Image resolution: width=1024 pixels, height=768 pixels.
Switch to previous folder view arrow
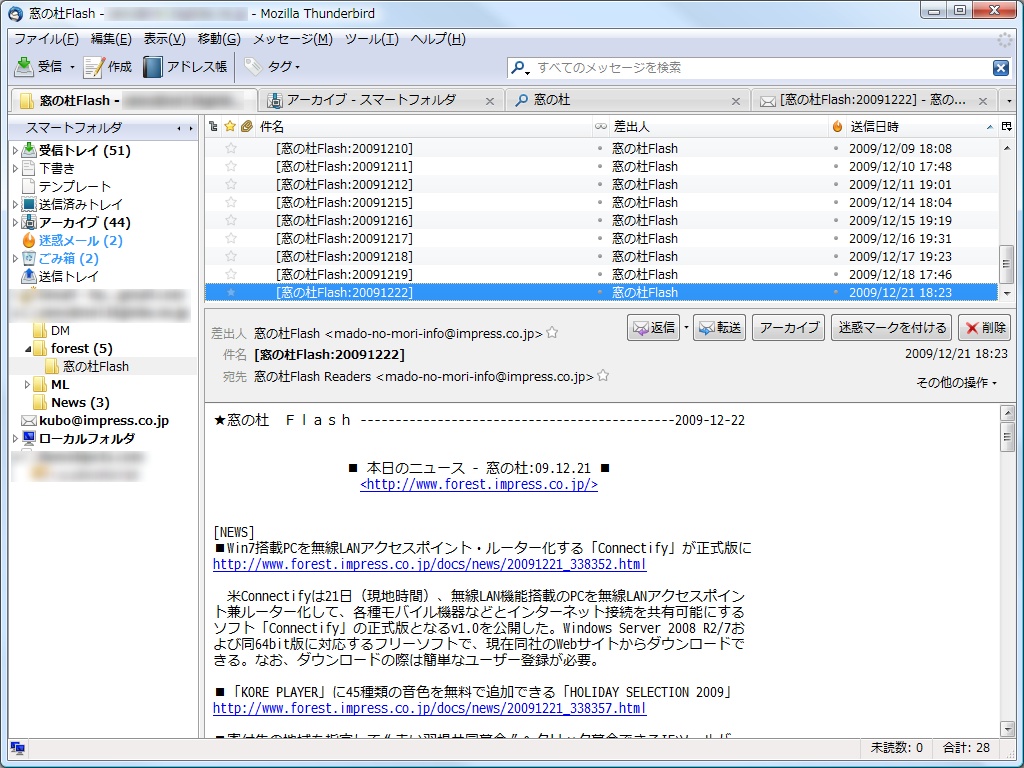click(x=179, y=128)
